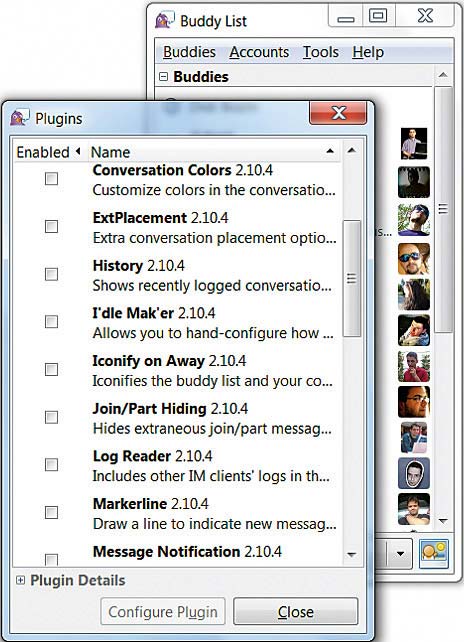Click the Pidgin icon in Plugins title bar

tap(20, 118)
